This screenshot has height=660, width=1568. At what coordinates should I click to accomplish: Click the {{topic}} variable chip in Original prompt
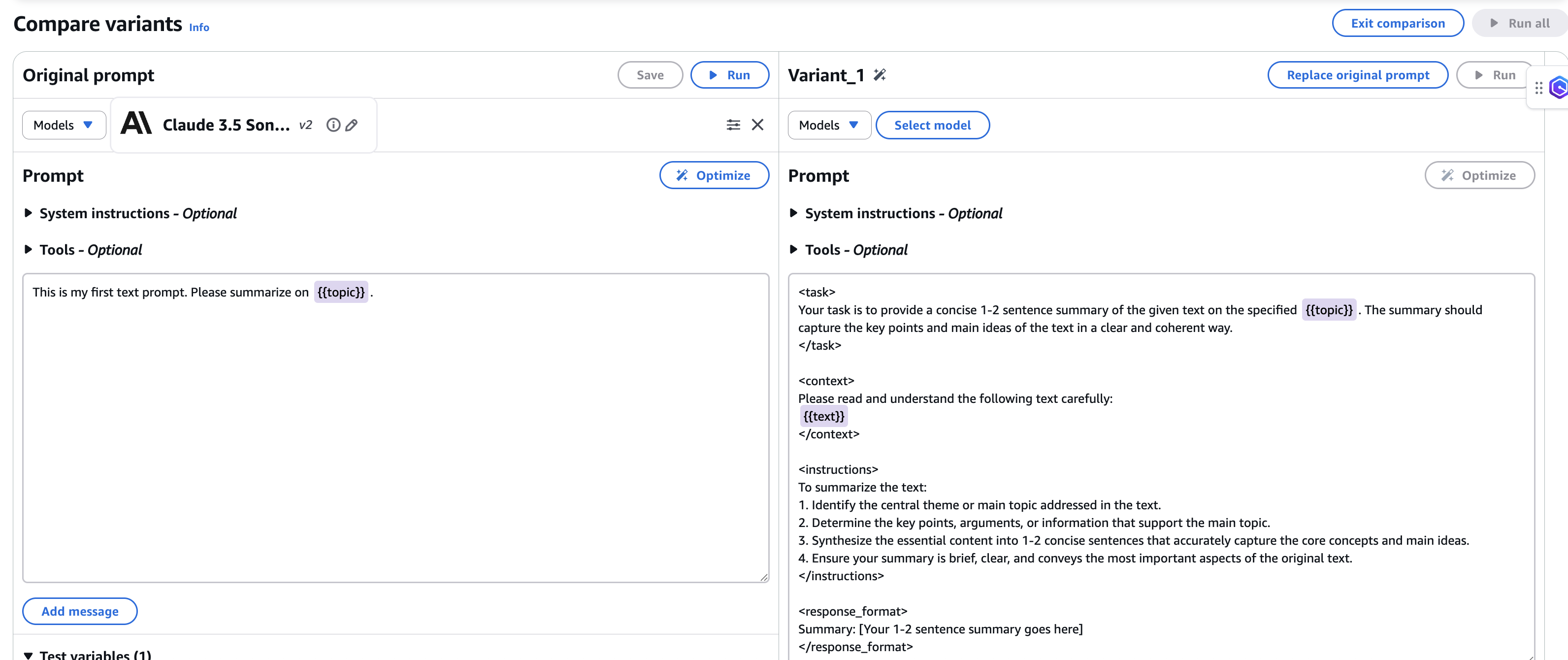point(341,292)
